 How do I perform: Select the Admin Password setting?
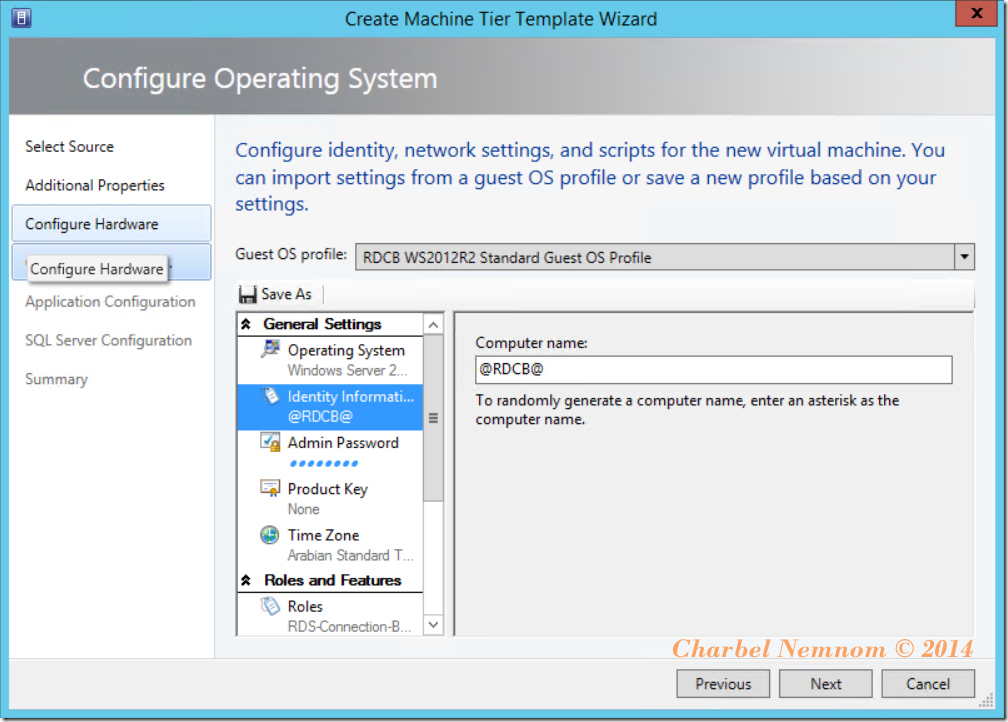point(330,453)
